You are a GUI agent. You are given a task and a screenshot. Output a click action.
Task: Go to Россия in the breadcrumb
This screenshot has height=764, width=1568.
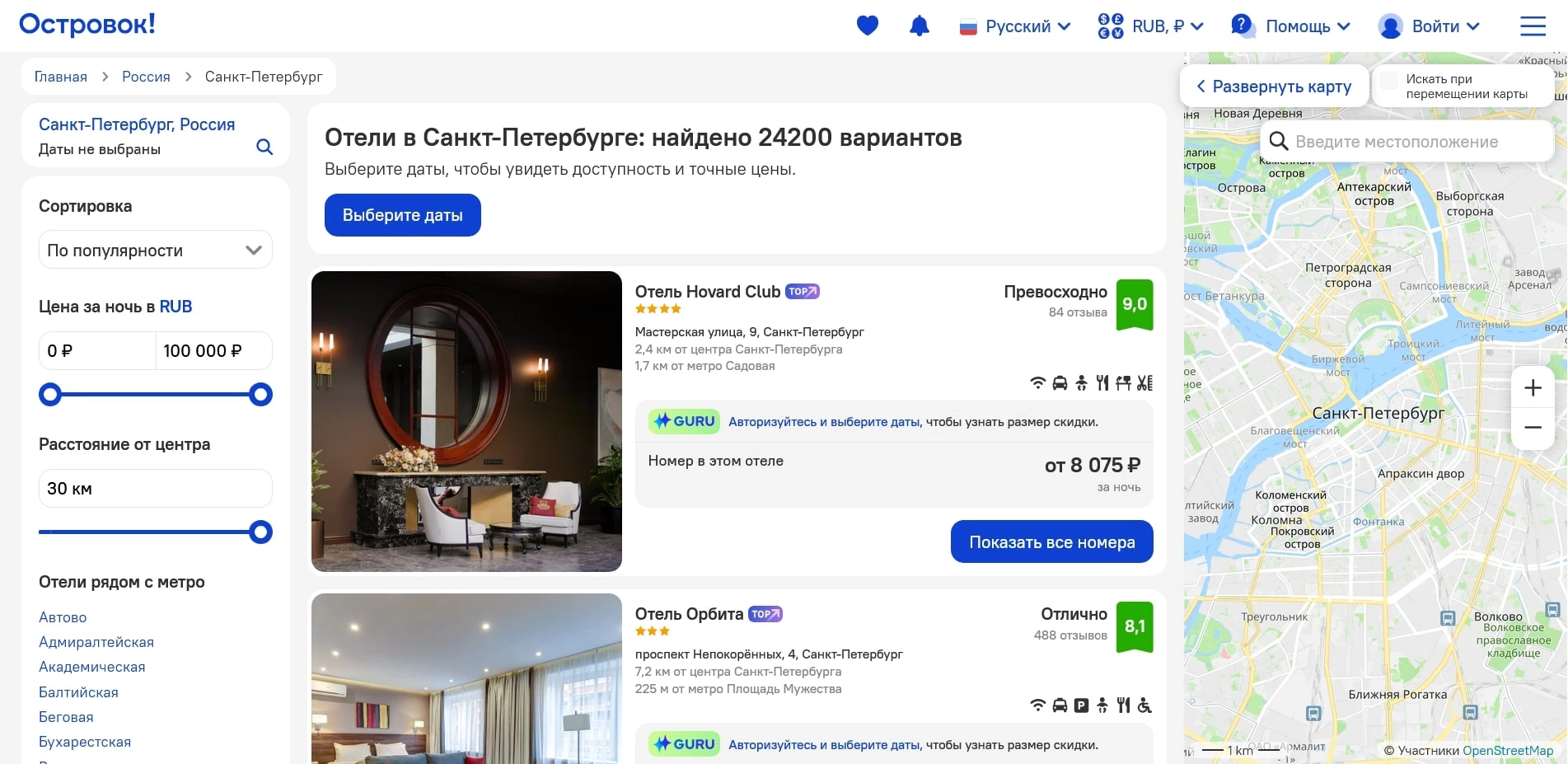[145, 76]
